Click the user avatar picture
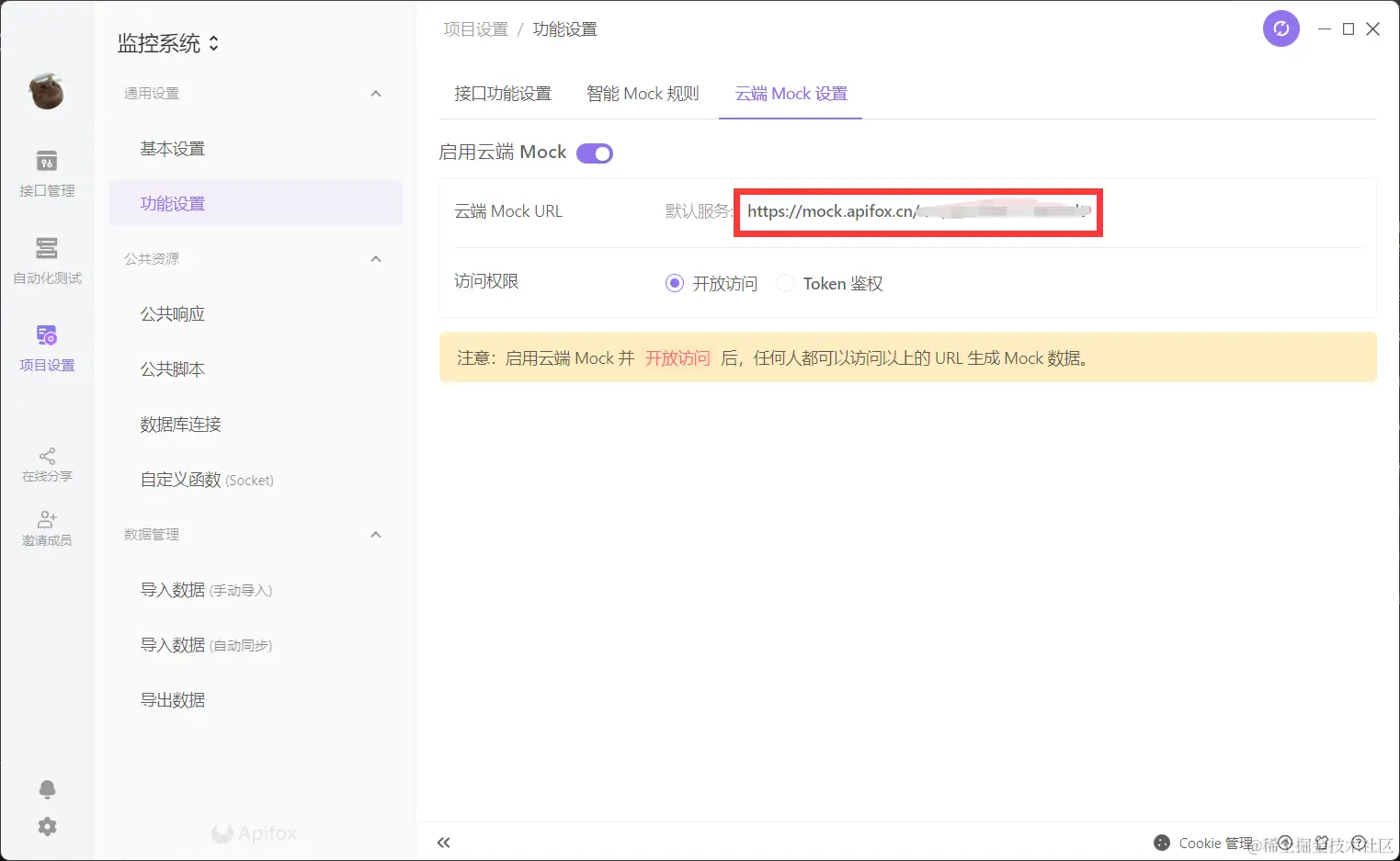 [x=47, y=91]
